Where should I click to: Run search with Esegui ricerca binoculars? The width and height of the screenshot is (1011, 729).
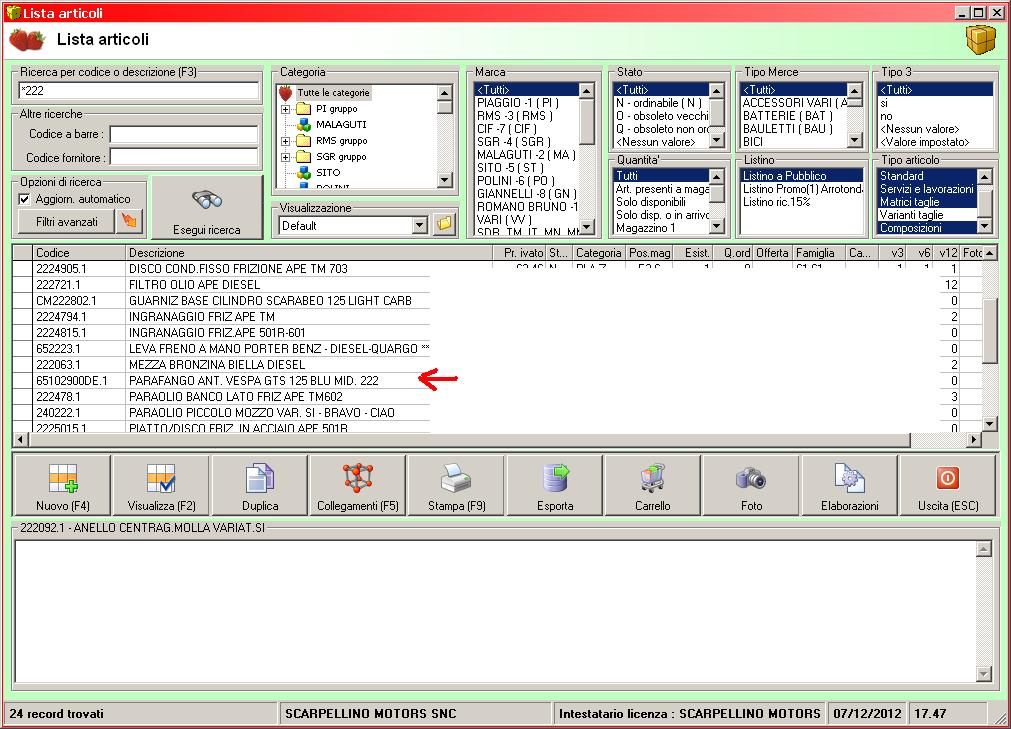(x=206, y=208)
